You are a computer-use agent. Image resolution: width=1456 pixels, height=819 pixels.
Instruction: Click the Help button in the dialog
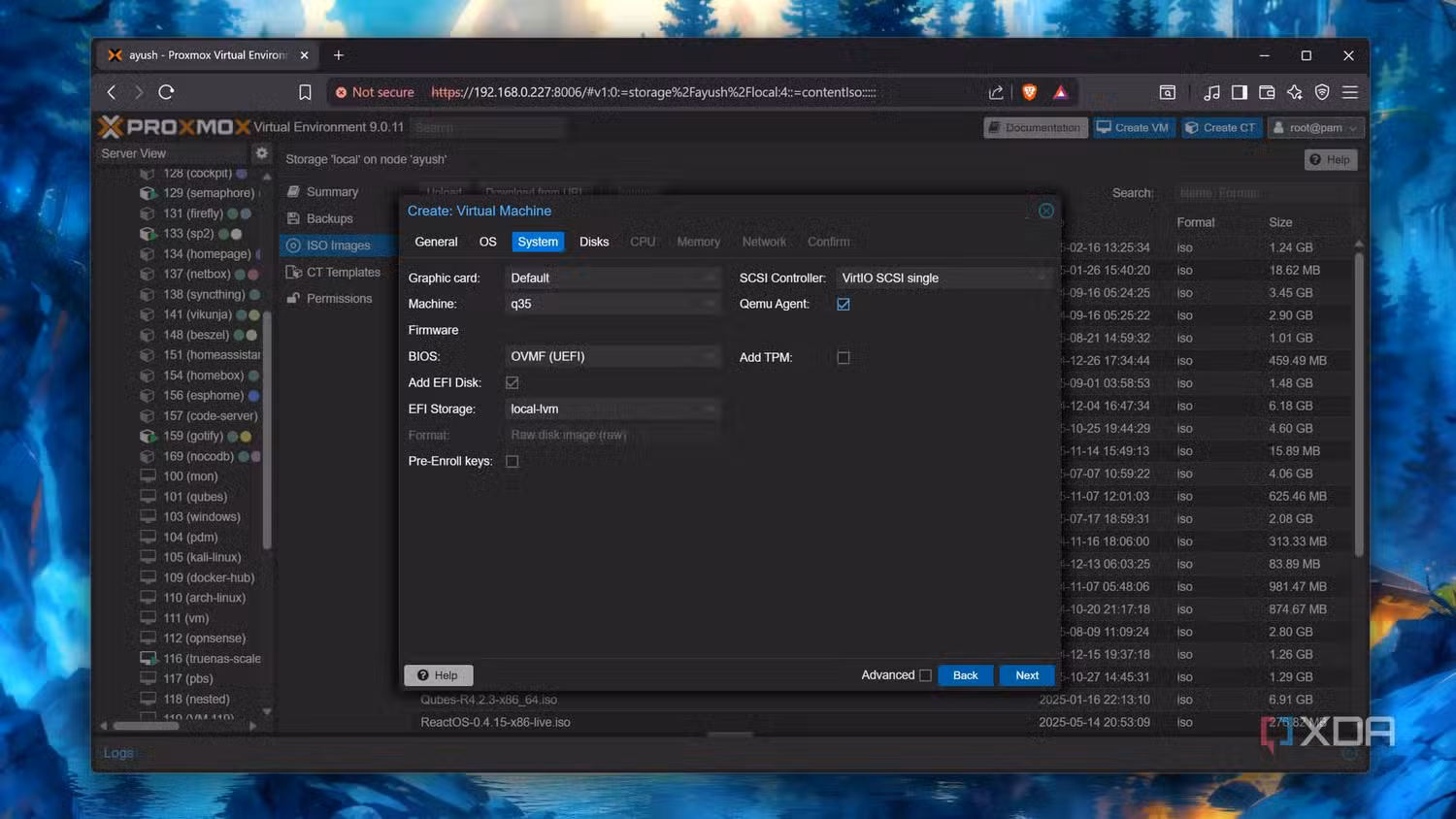438,675
